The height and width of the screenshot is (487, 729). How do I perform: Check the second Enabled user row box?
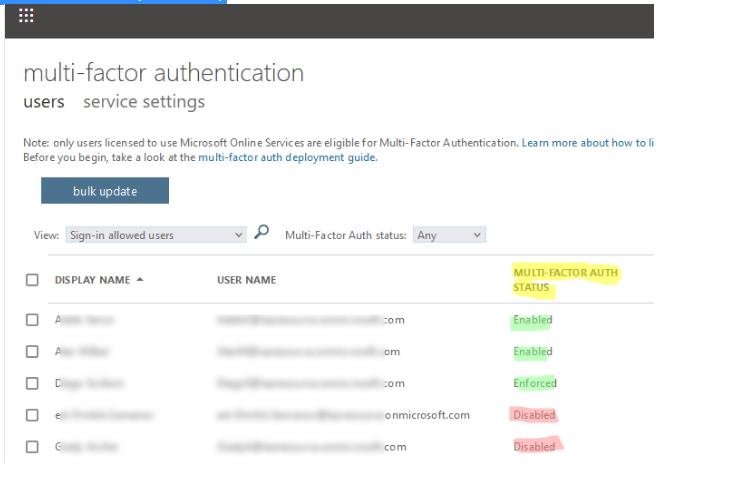pos(32,352)
